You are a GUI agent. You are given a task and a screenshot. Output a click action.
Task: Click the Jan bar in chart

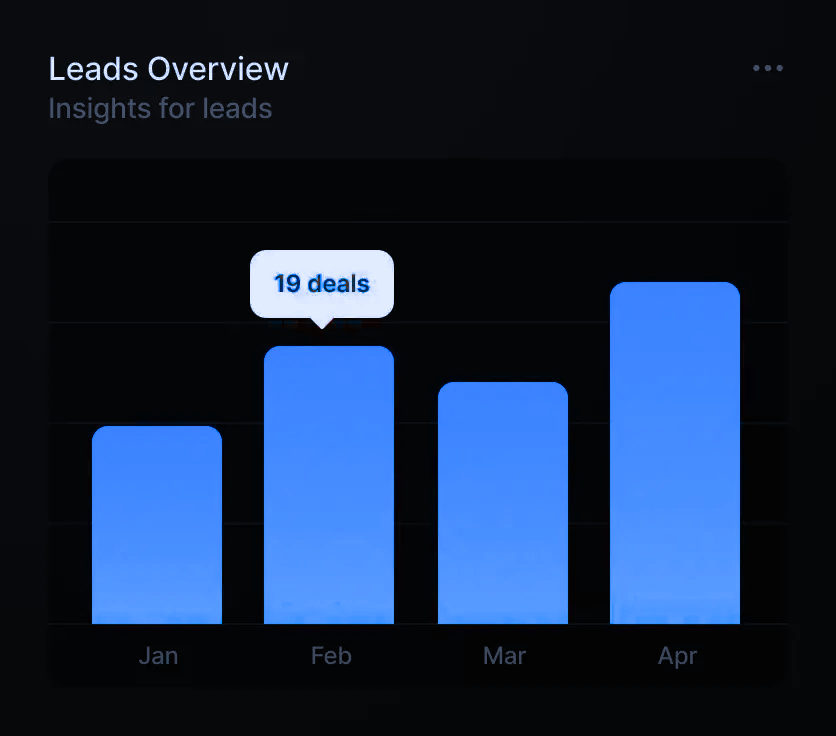pyautogui.click(x=157, y=525)
